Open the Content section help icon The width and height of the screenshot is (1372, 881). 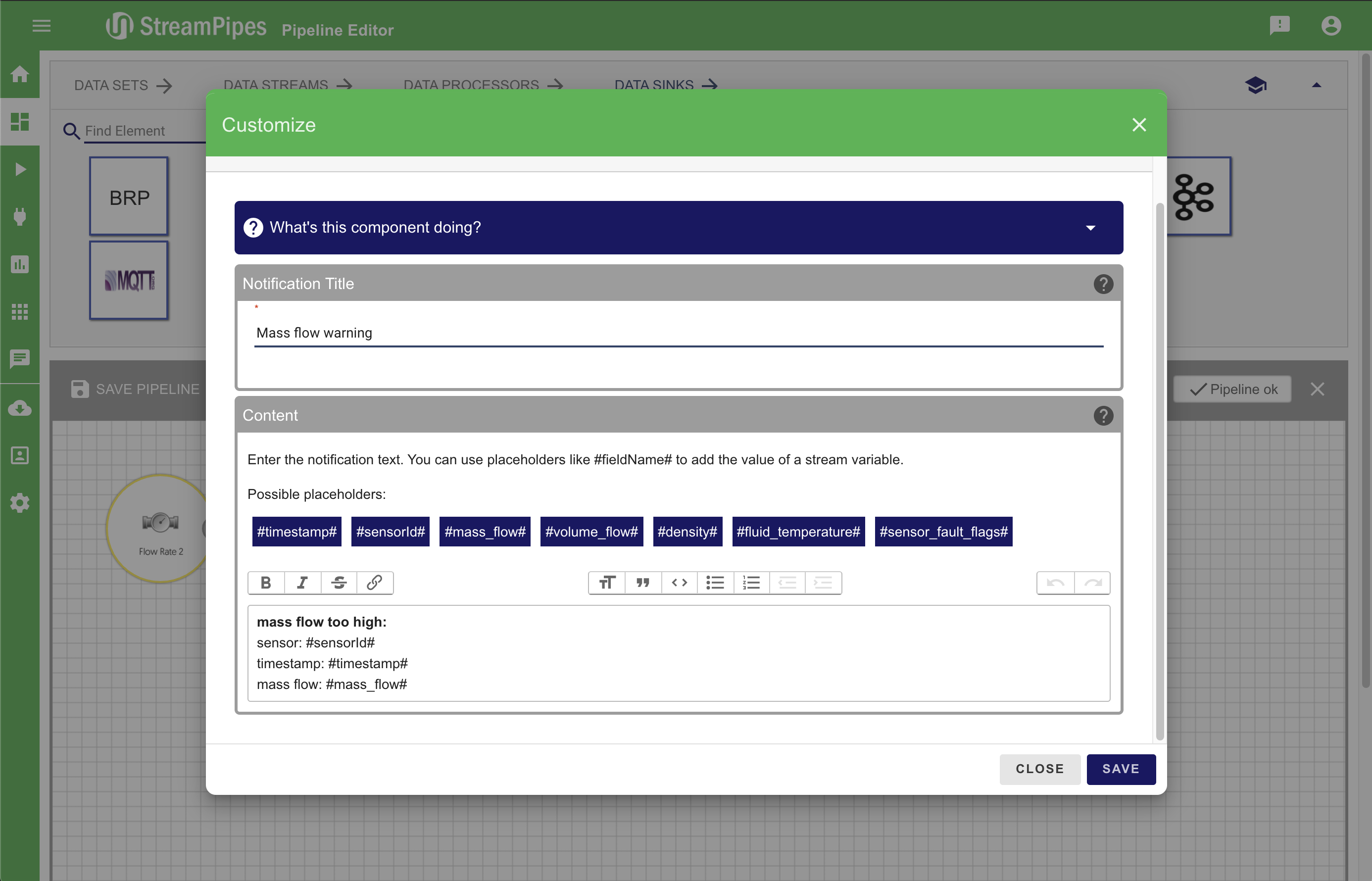[x=1103, y=415]
